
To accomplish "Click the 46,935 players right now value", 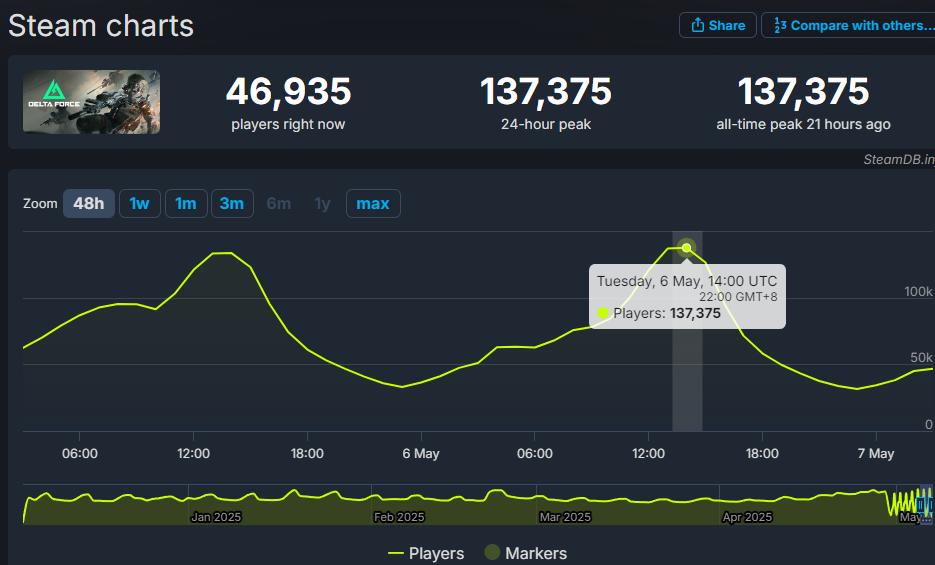I will (x=289, y=91).
